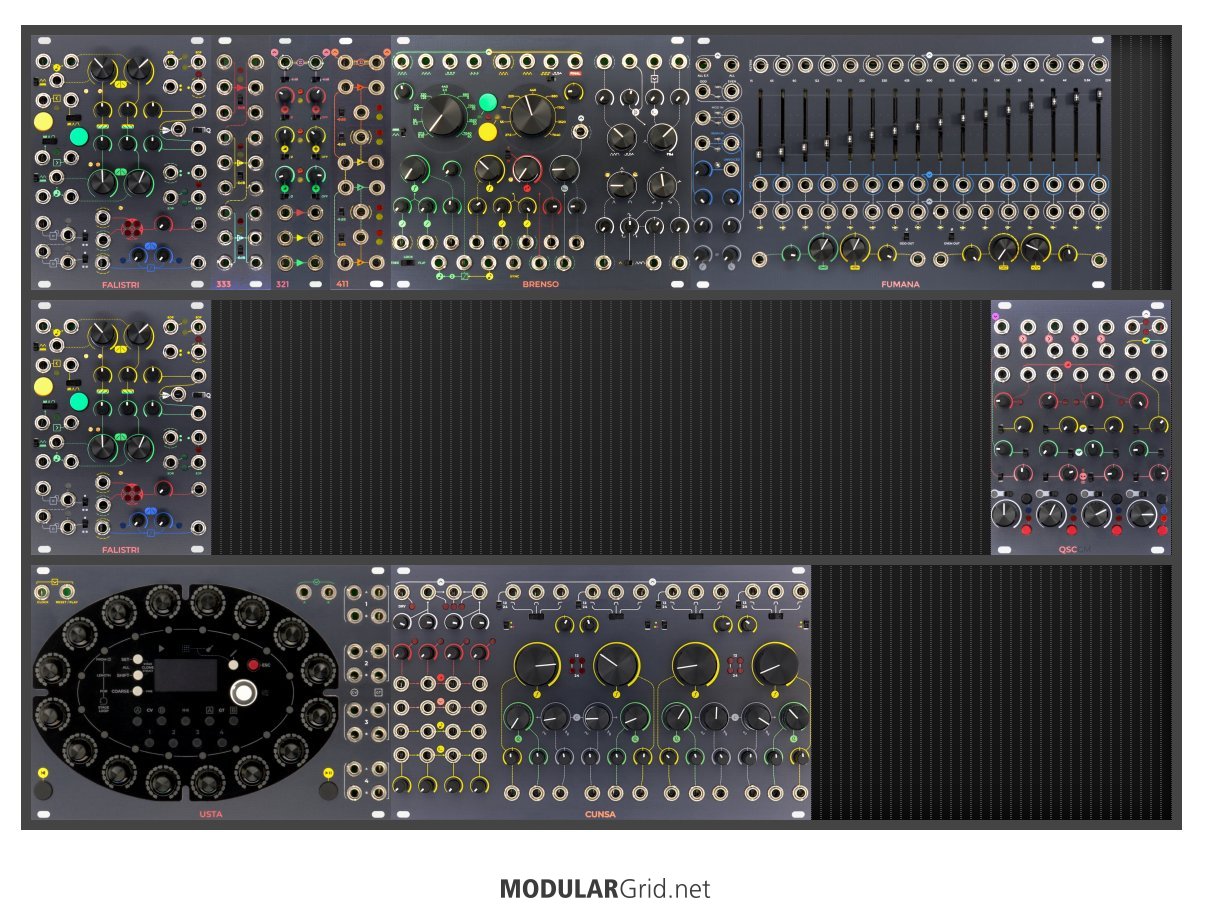Click the 333 module label

pyautogui.click(x=224, y=284)
